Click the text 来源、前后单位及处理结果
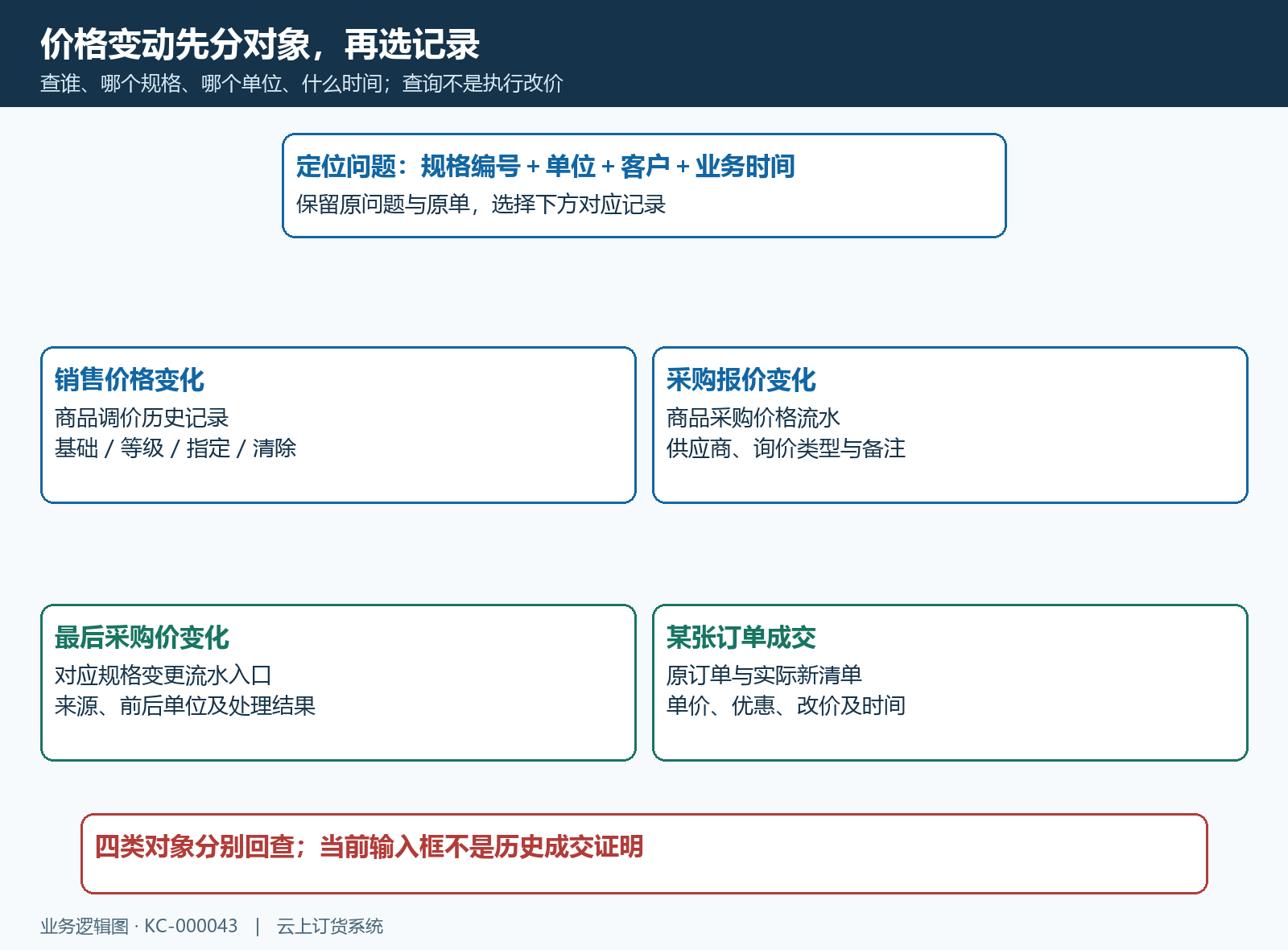 [x=185, y=706]
